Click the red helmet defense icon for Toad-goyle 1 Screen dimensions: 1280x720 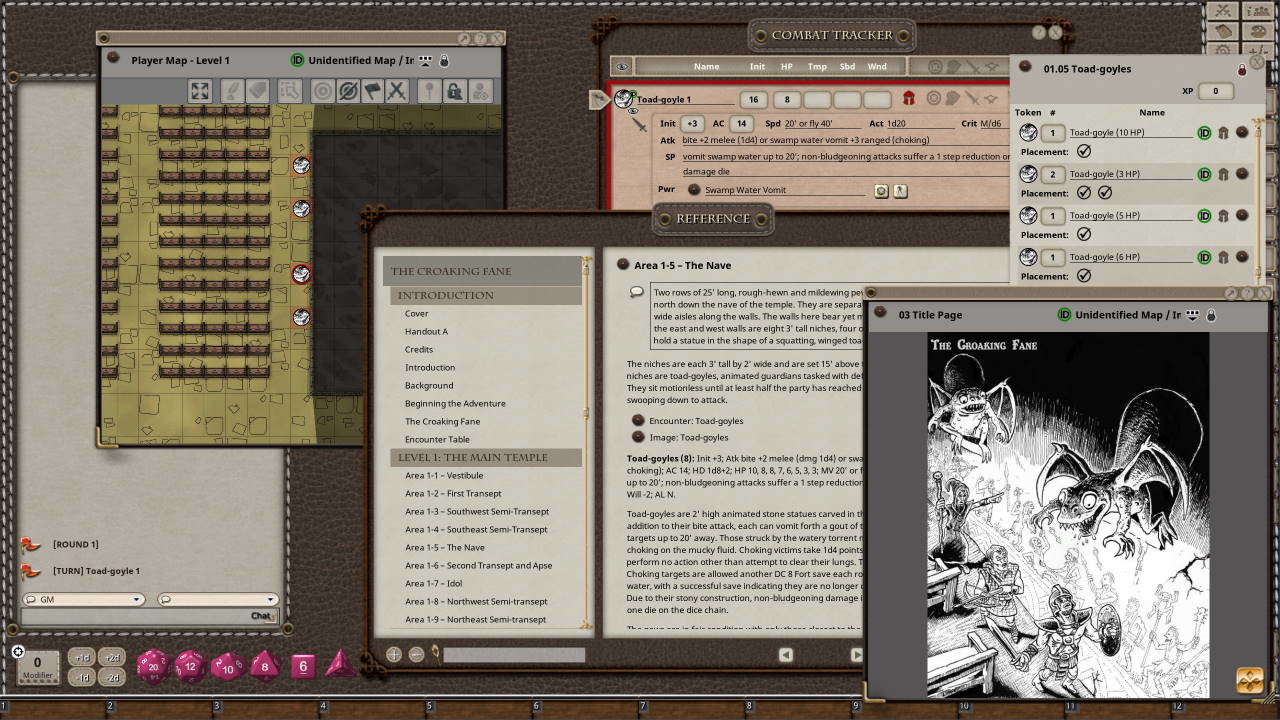(x=908, y=99)
